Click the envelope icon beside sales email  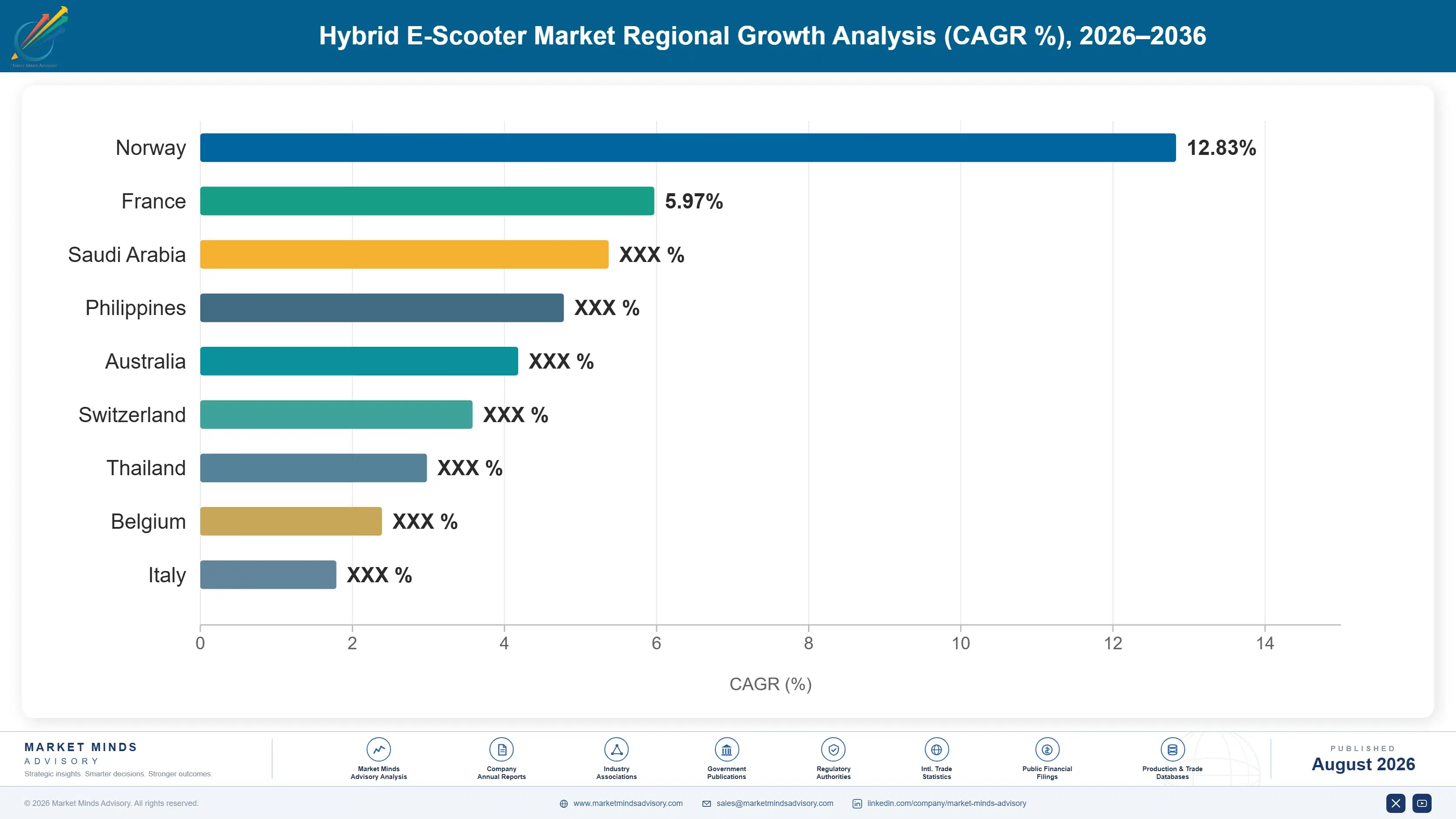pyautogui.click(x=707, y=804)
